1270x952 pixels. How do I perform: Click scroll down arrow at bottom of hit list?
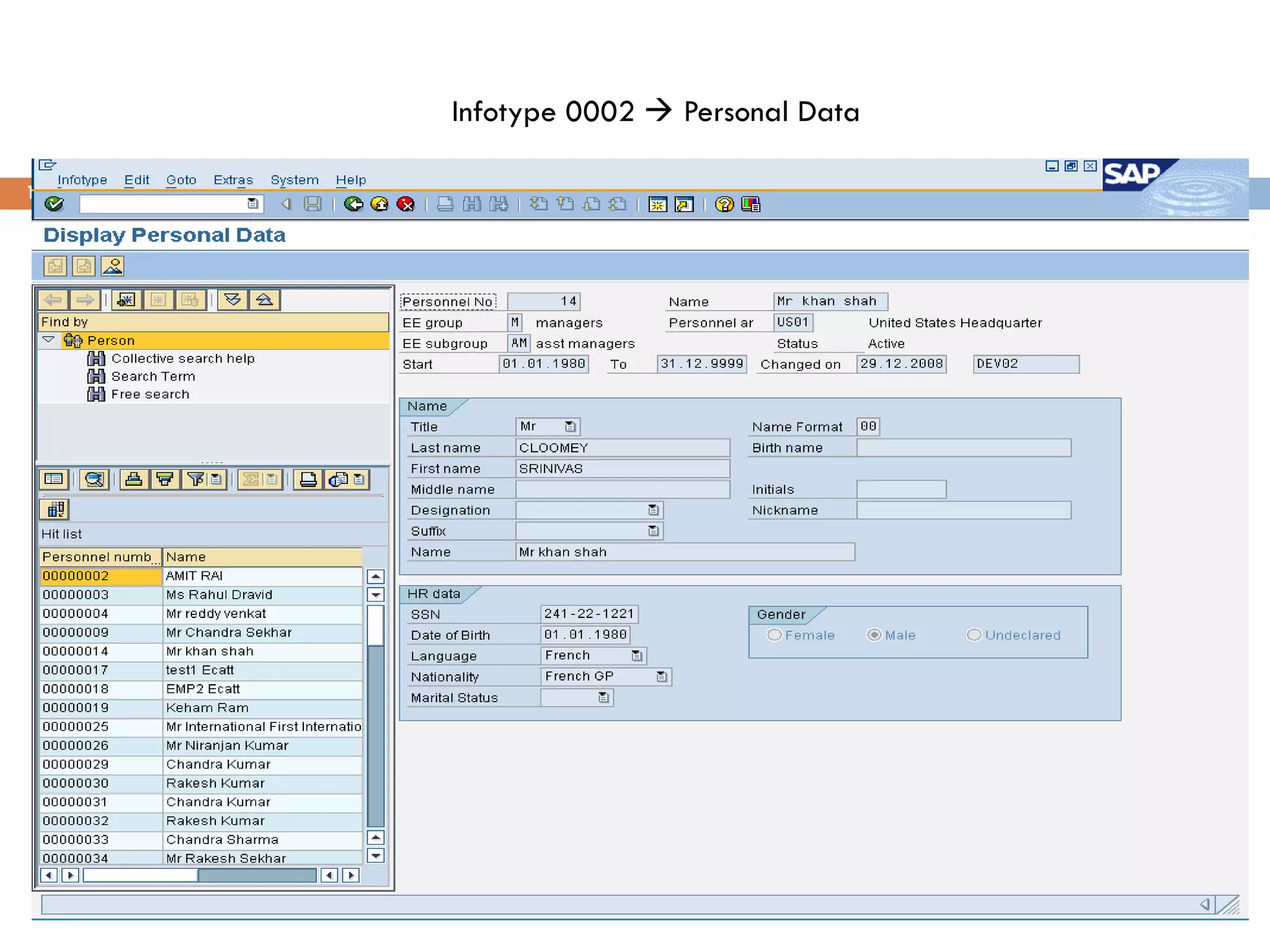[375, 856]
